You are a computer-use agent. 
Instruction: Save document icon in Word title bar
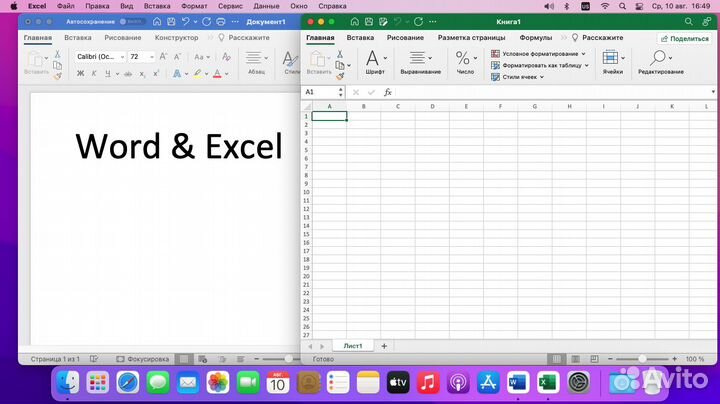pyautogui.click(x=171, y=22)
